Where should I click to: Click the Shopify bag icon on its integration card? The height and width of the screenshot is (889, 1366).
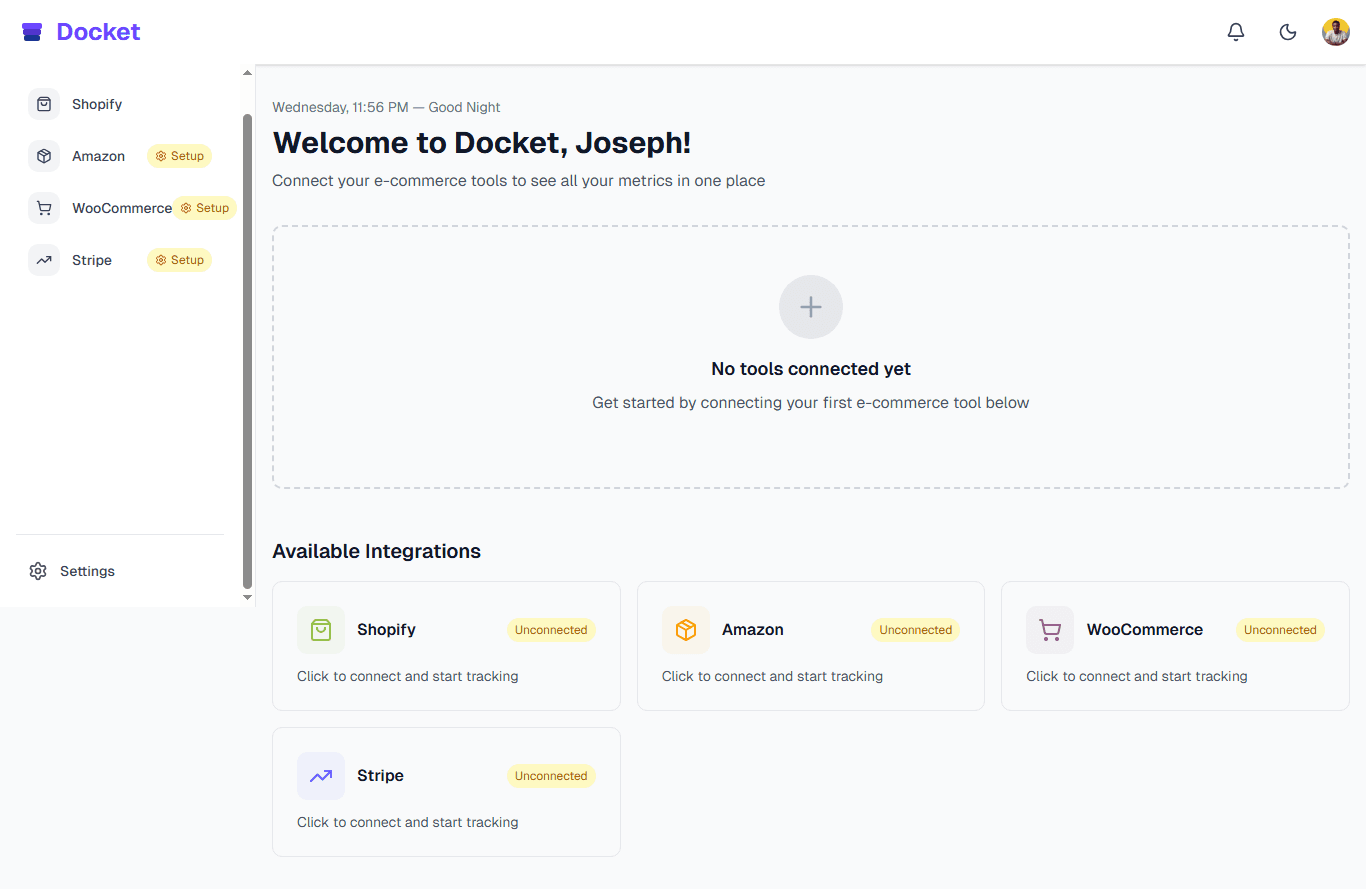(321, 630)
